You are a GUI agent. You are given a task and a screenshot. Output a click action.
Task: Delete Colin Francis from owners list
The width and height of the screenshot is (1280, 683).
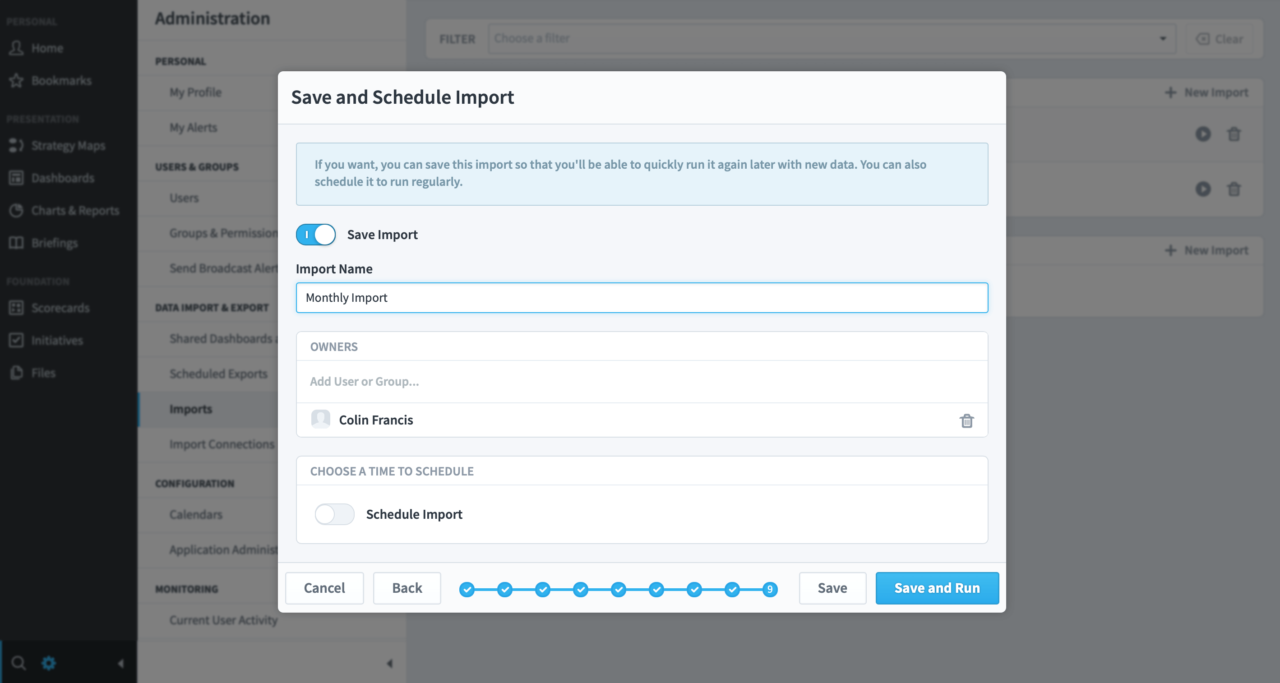click(966, 421)
